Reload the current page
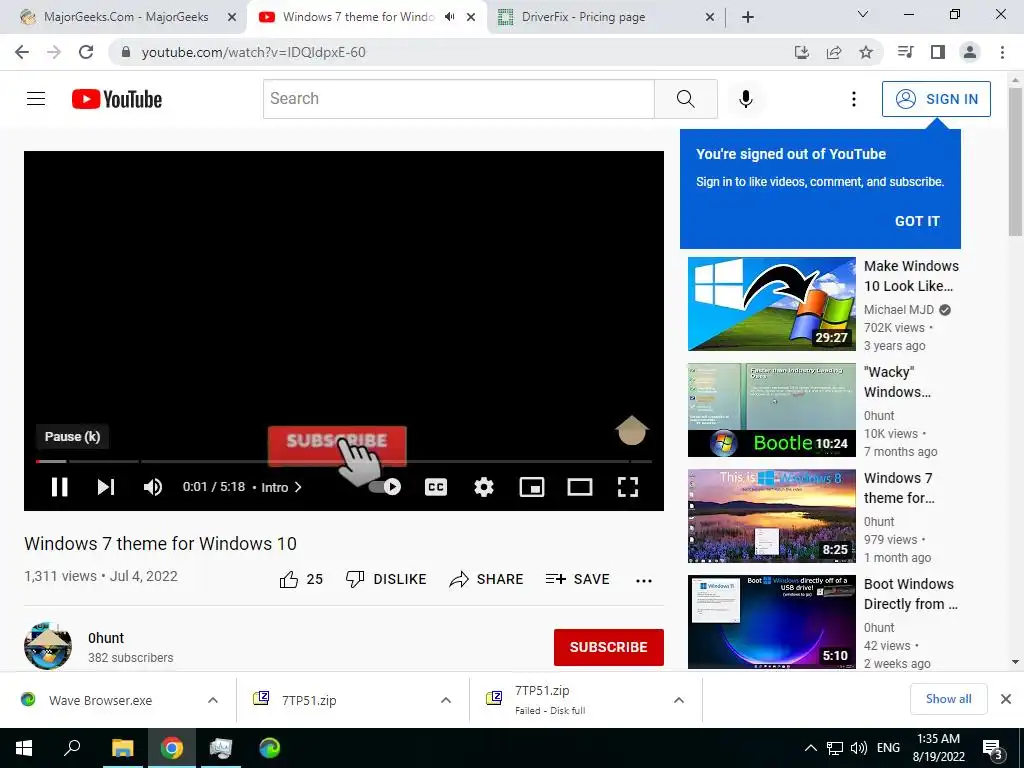Viewport: 1024px width, 768px height. point(86,52)
